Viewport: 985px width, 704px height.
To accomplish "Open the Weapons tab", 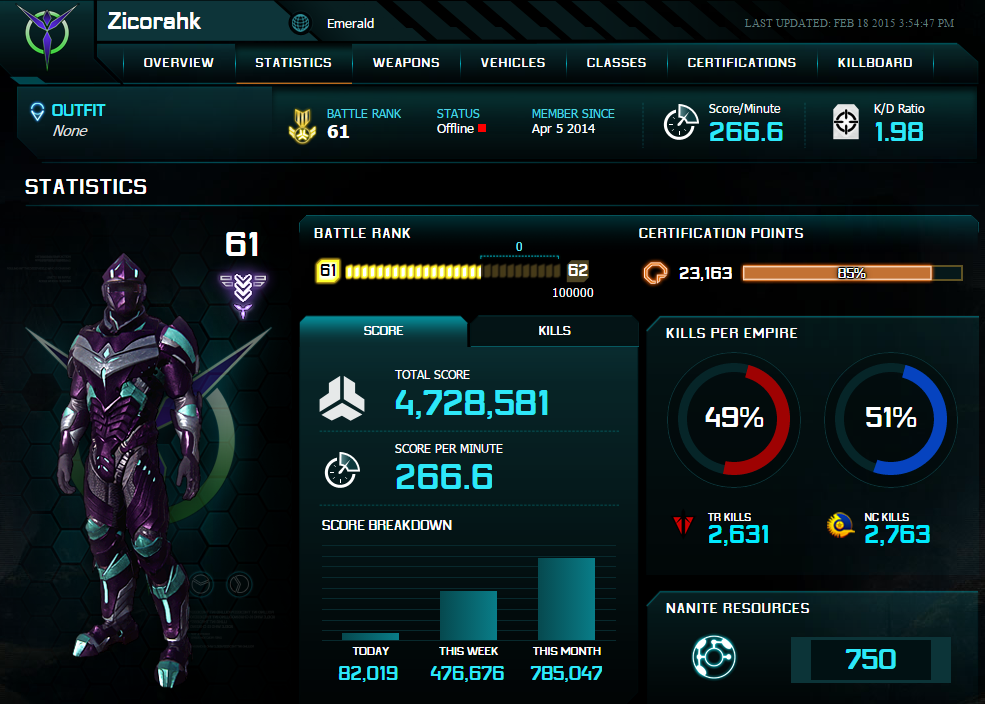I will click(406, 63).
